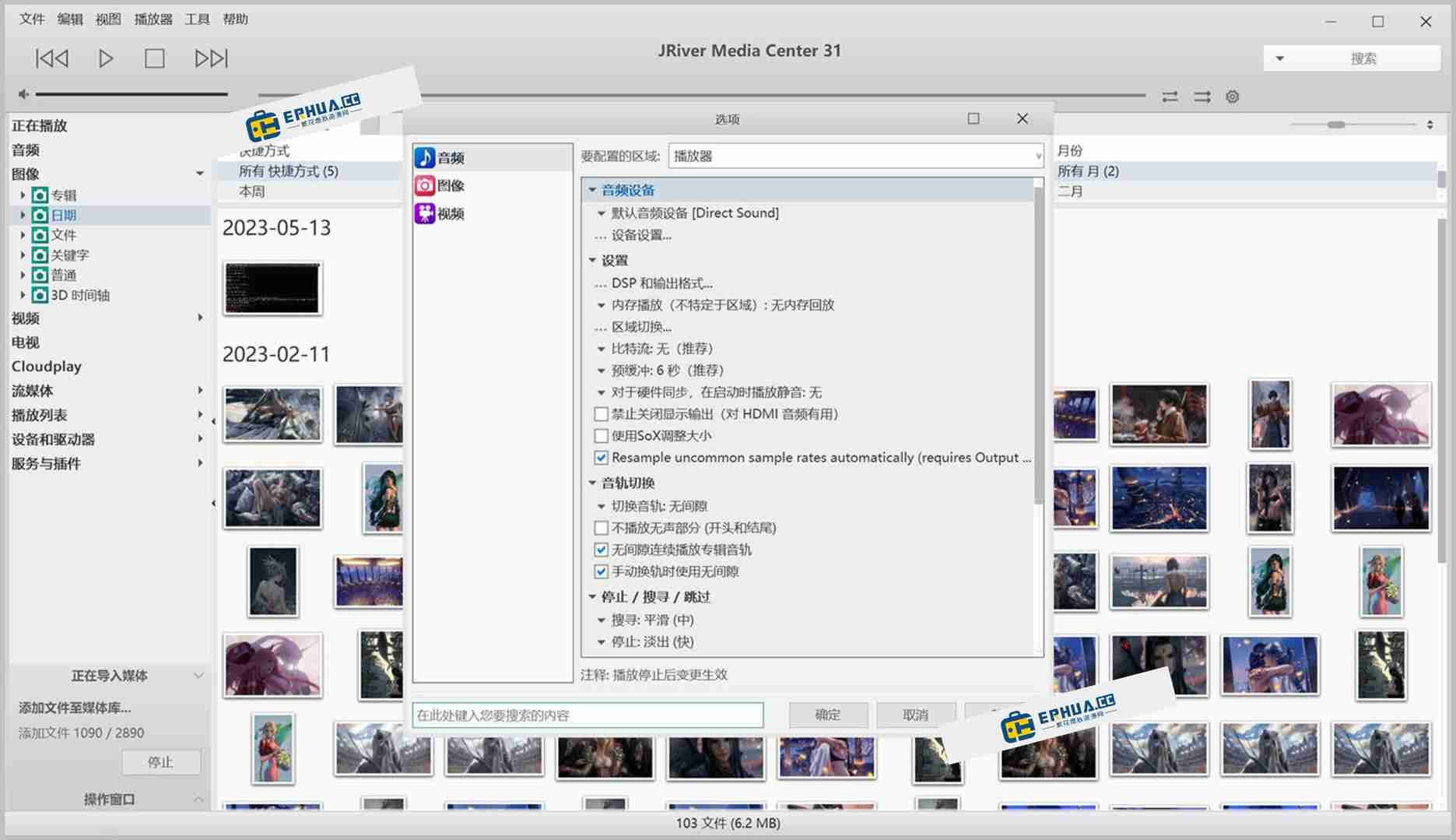Toggle the shuffle mode icon
Screen dimensions: 1456x840
point(1202,97)
